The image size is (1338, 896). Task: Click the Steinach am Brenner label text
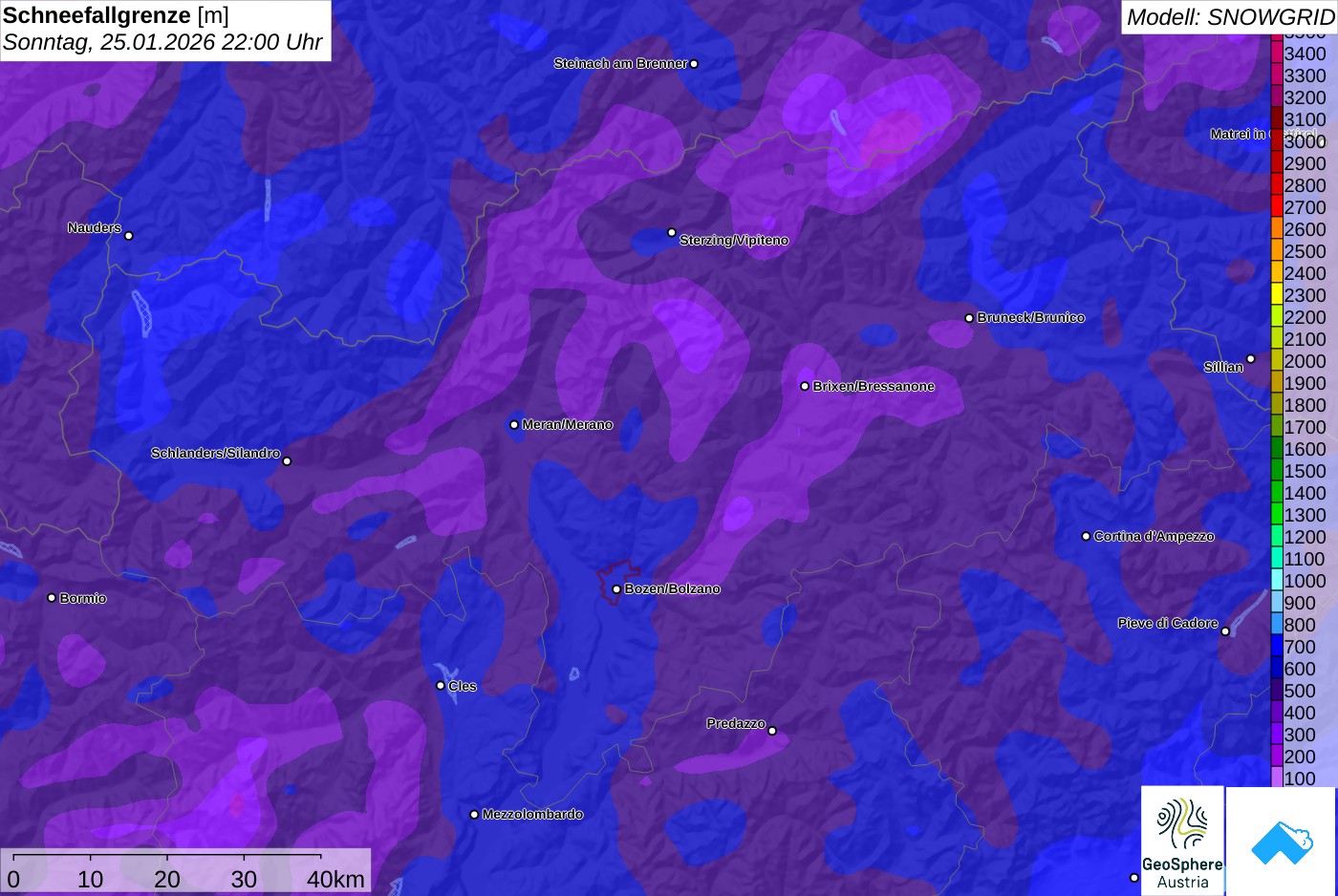620,64
